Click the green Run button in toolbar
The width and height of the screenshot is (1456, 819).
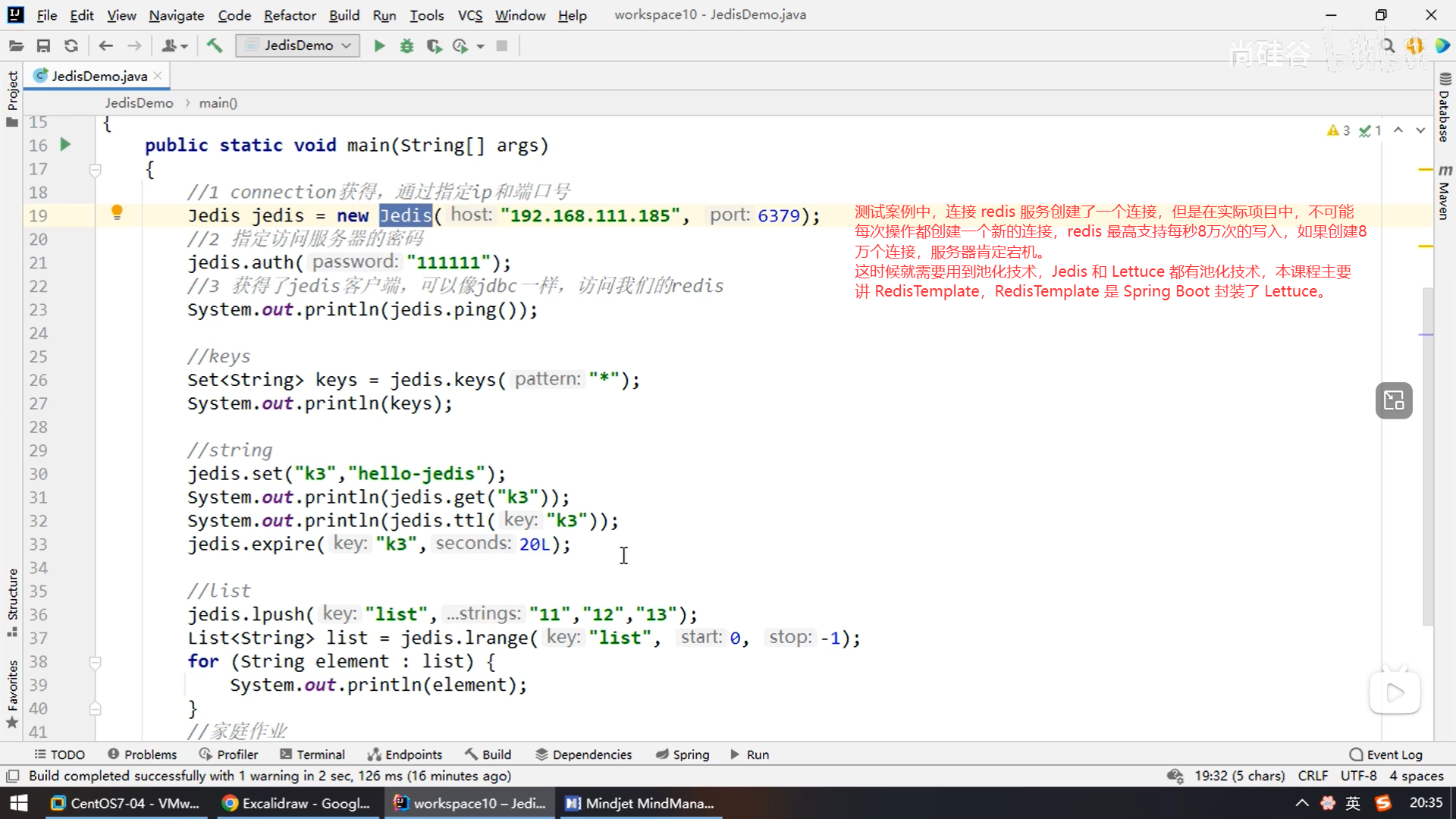(379, 46)
